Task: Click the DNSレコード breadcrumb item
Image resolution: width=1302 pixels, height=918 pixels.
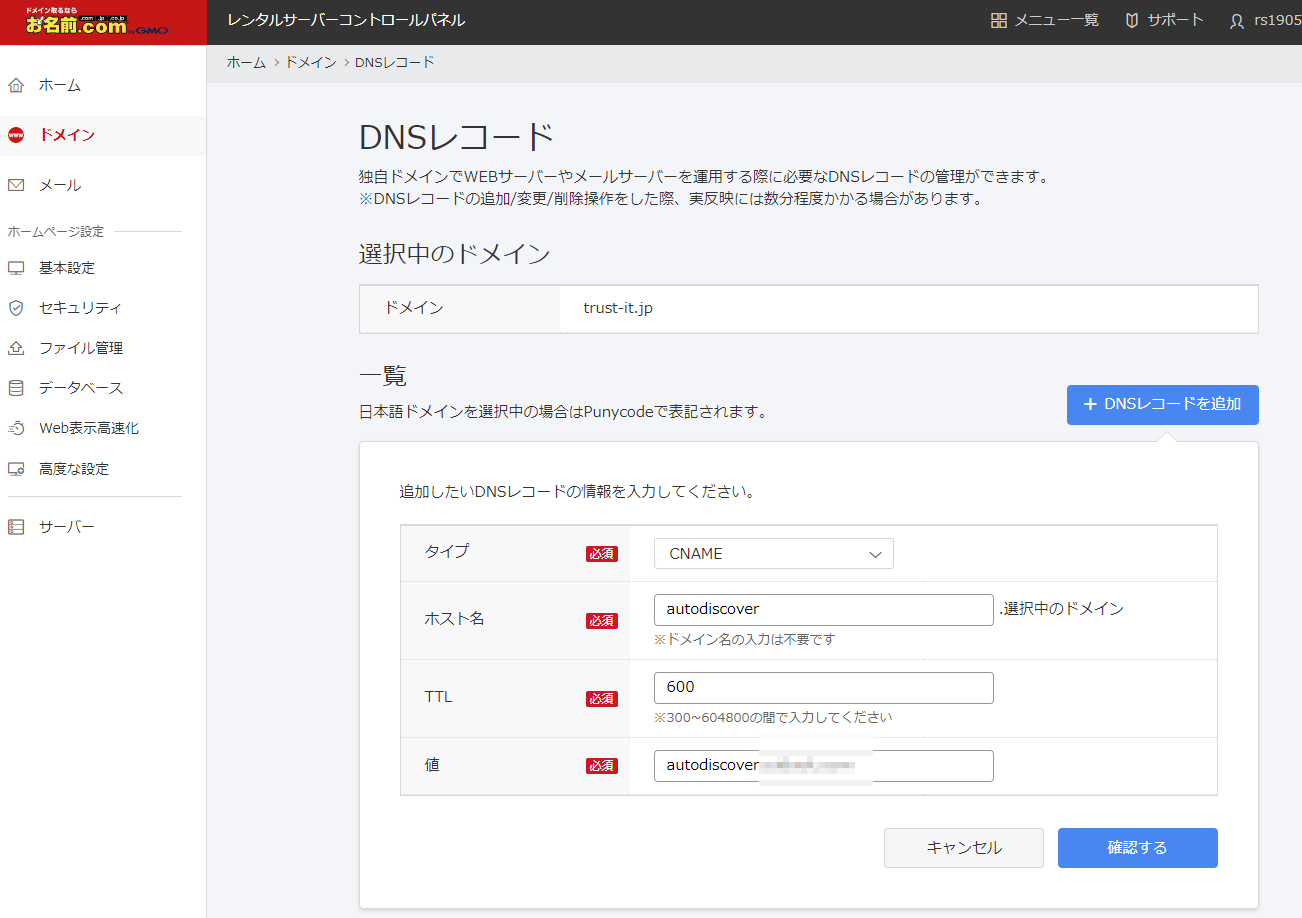Action: tap(395, 62)
